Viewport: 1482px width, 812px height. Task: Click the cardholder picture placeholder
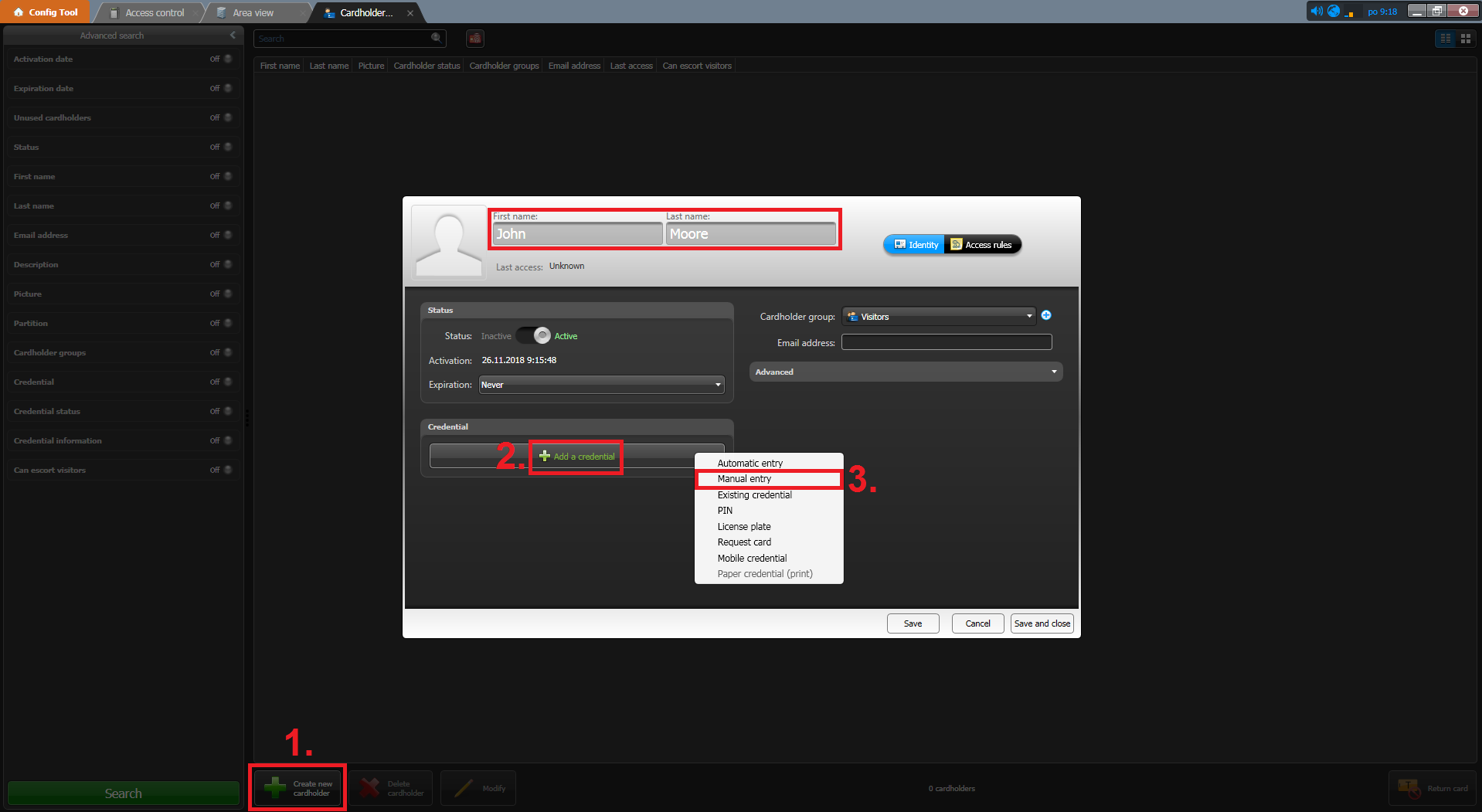pyautogui.click(x=448, y=242)
